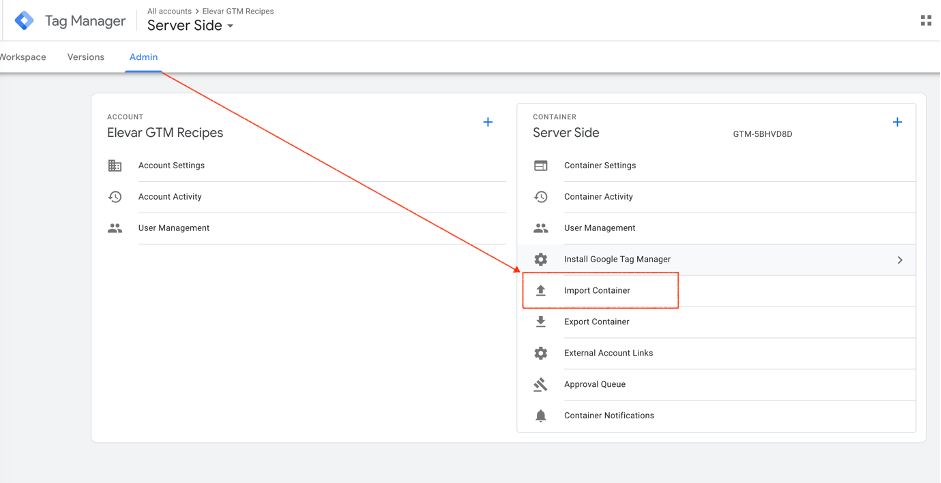Click the Google Tag Manager logo

pos(24,20)
